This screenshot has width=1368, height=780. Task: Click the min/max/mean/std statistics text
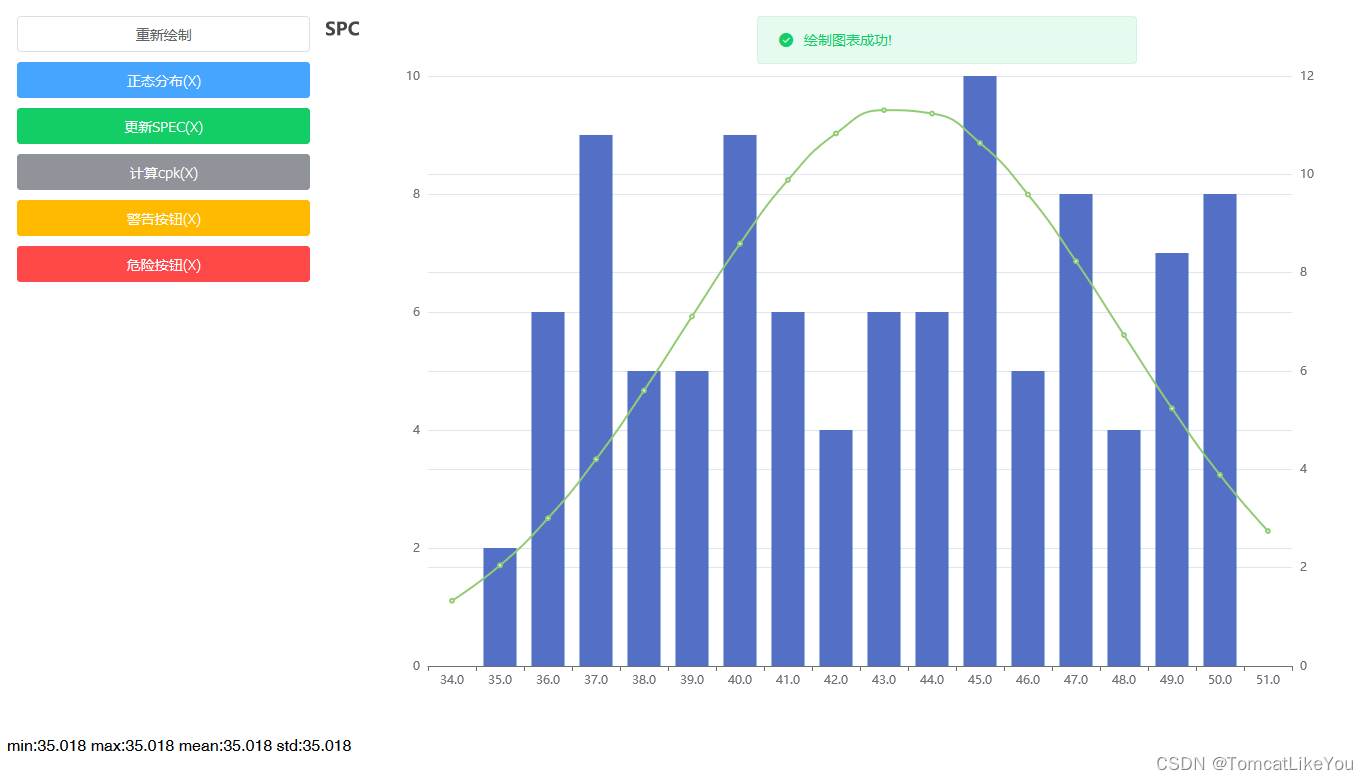coord(179,746)
